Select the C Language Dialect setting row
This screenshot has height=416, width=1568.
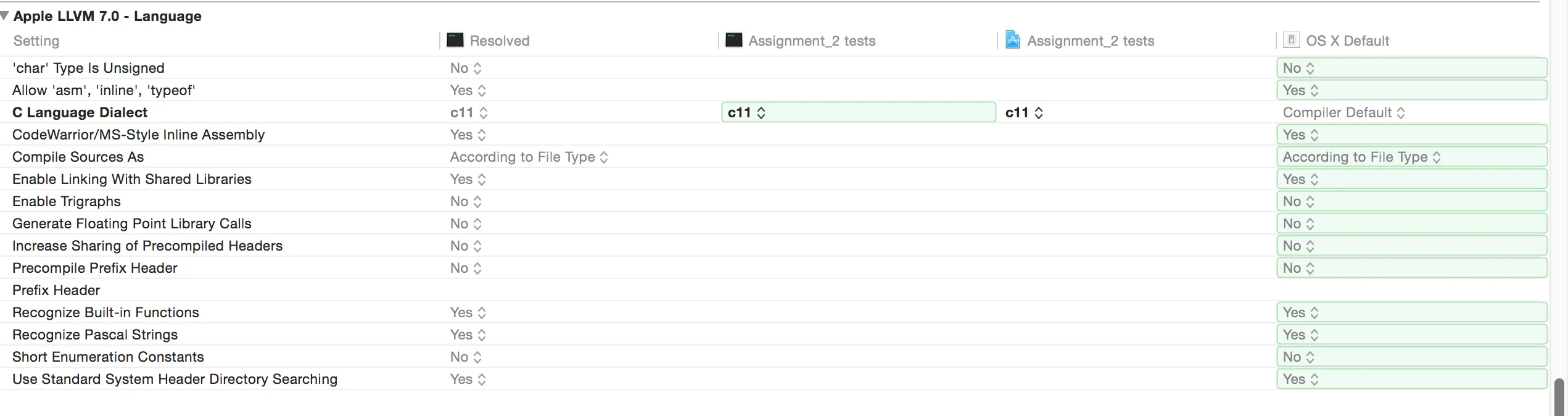point(80,112)
